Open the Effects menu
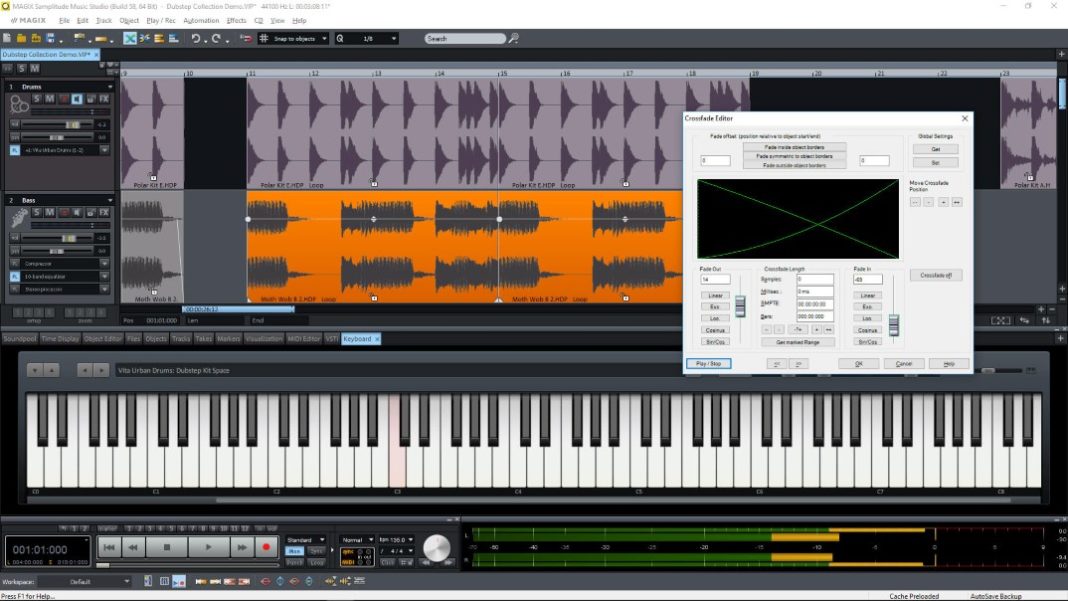Screen dimensions: 1068x601 click(236, 20)
